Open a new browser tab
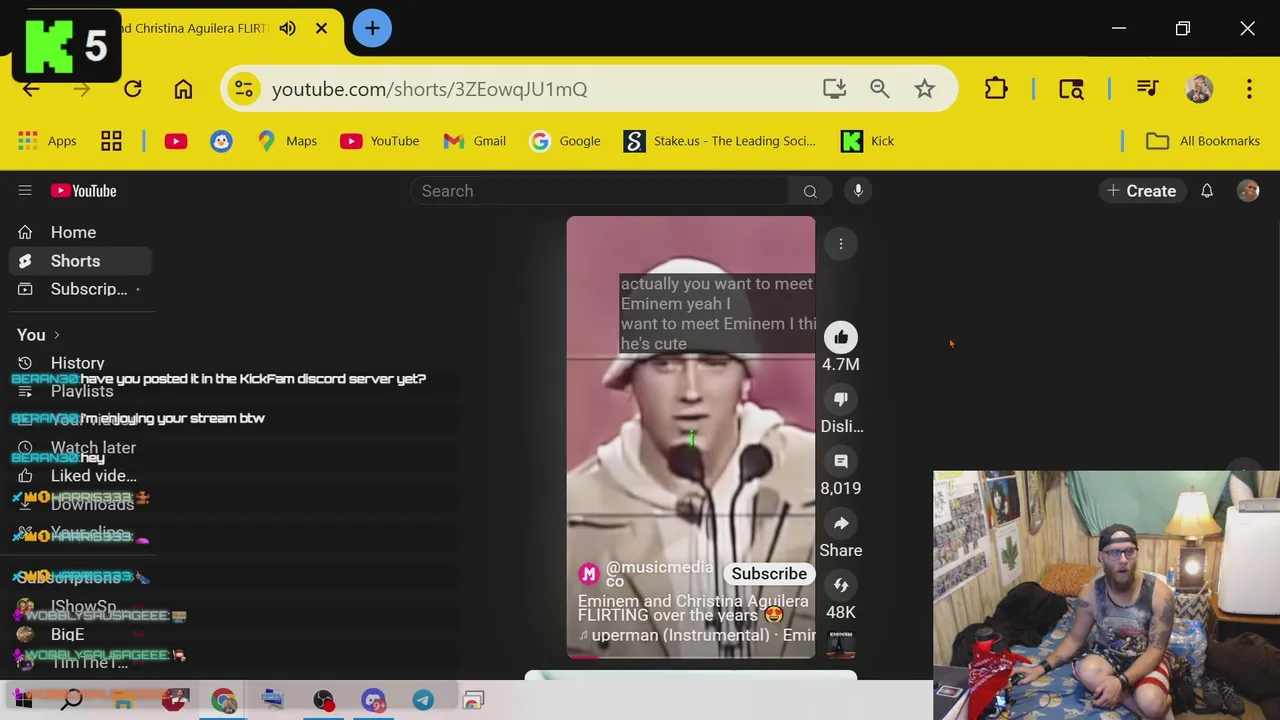1280x720 pixels. pyautogui.click(x=372, y=28)
